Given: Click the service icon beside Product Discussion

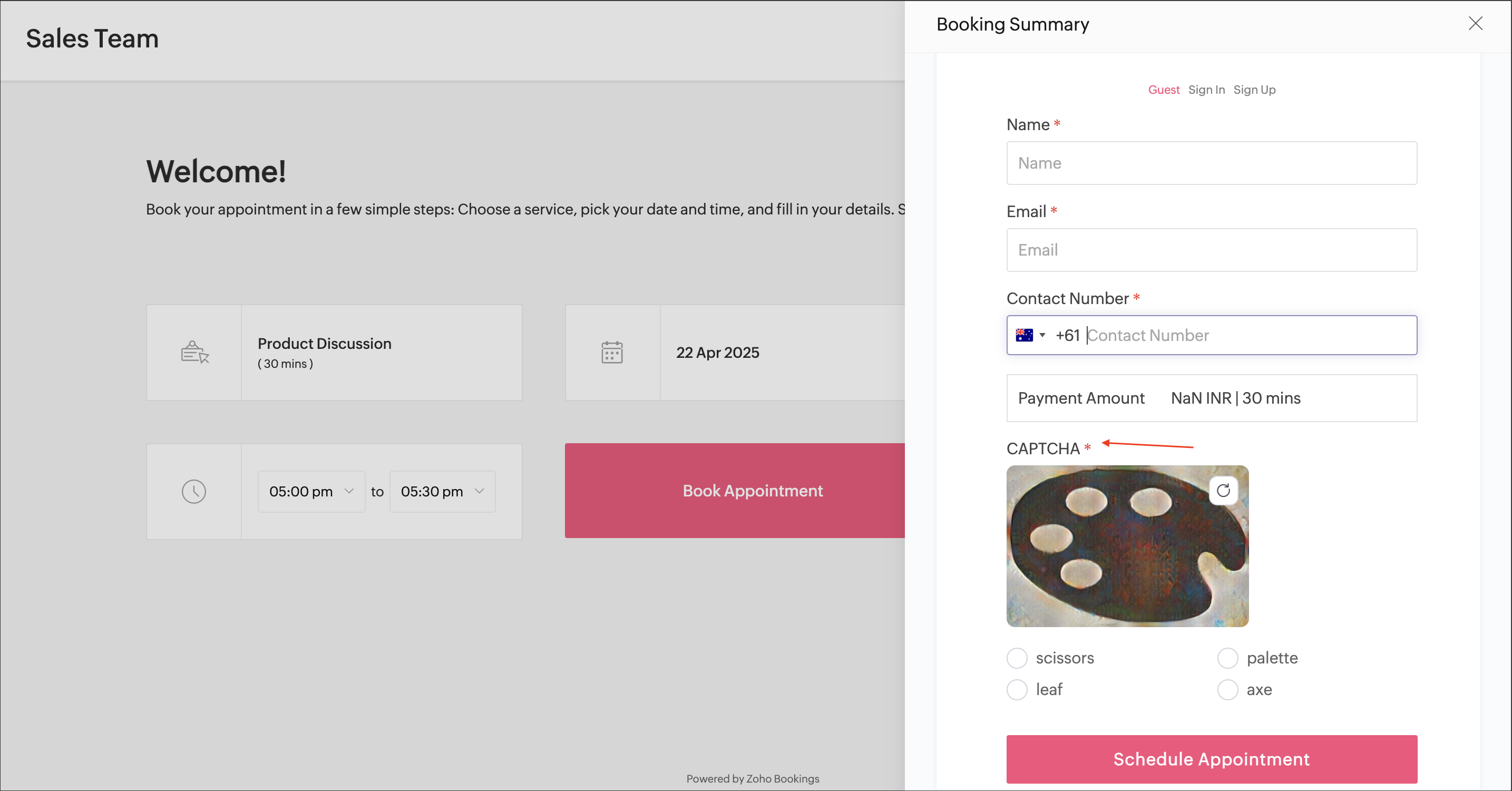Looking at the screenshot, I should tap(194, 352).
